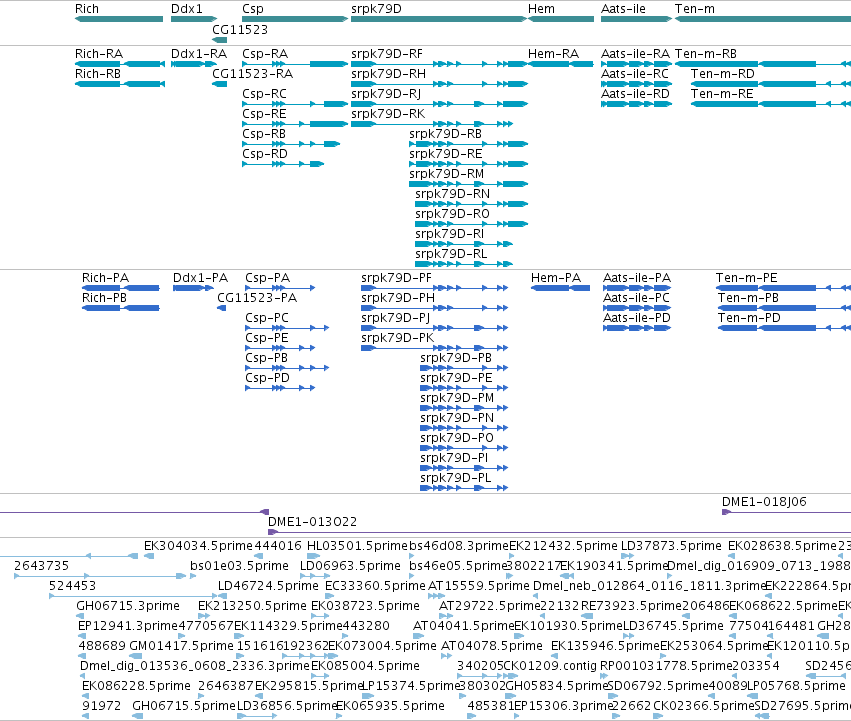Click the Hem gene label

coord(541,9)
